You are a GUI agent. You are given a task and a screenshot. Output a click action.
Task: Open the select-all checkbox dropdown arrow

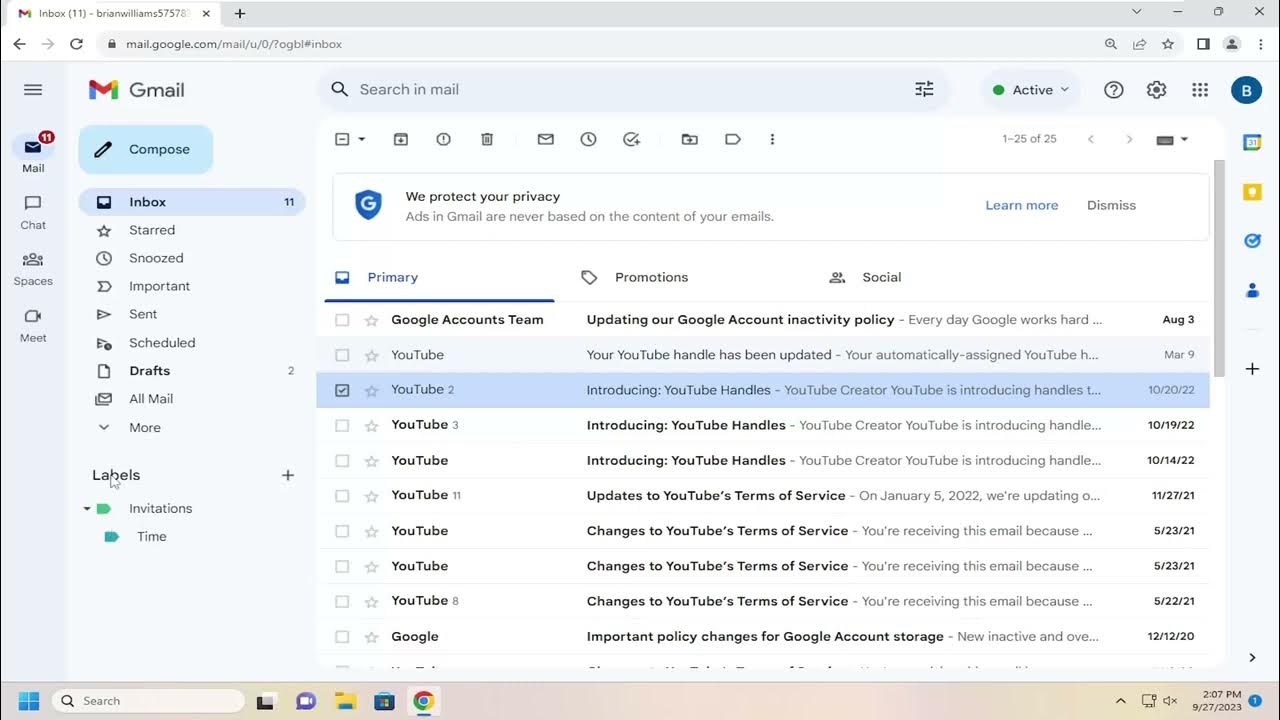pos(362,140)
